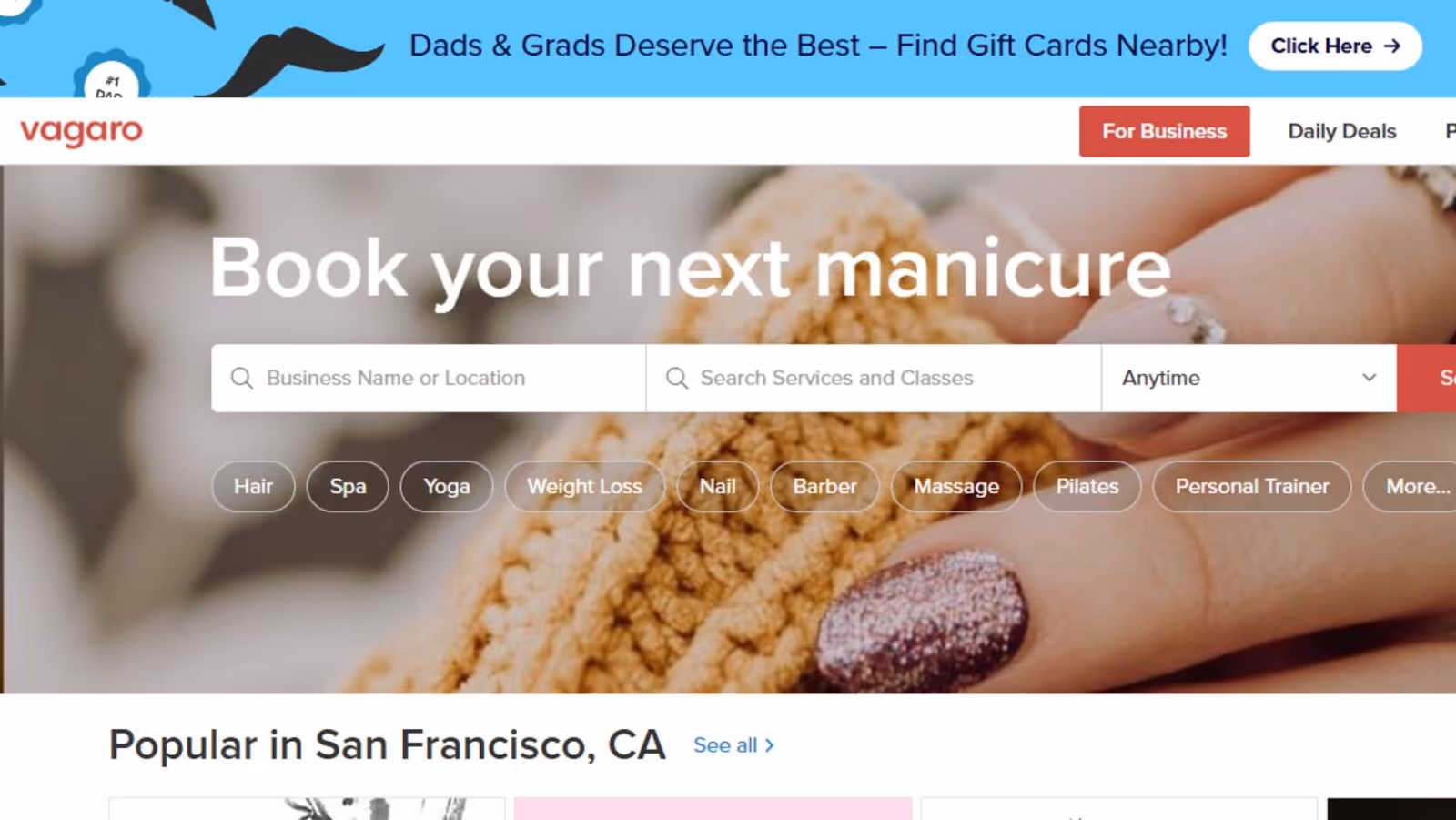Expand the Anytime dropdown arrow

click(x=1369, y=378)
